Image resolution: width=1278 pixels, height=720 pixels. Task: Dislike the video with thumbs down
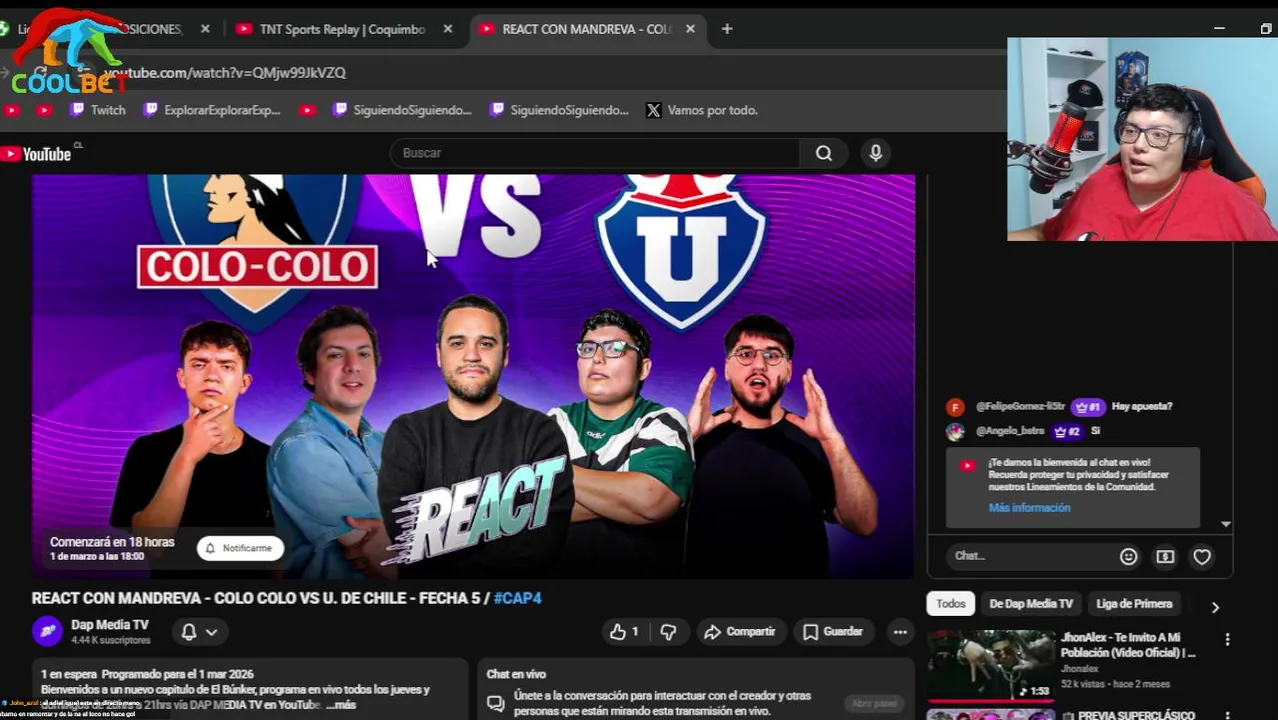pos(668,632)
